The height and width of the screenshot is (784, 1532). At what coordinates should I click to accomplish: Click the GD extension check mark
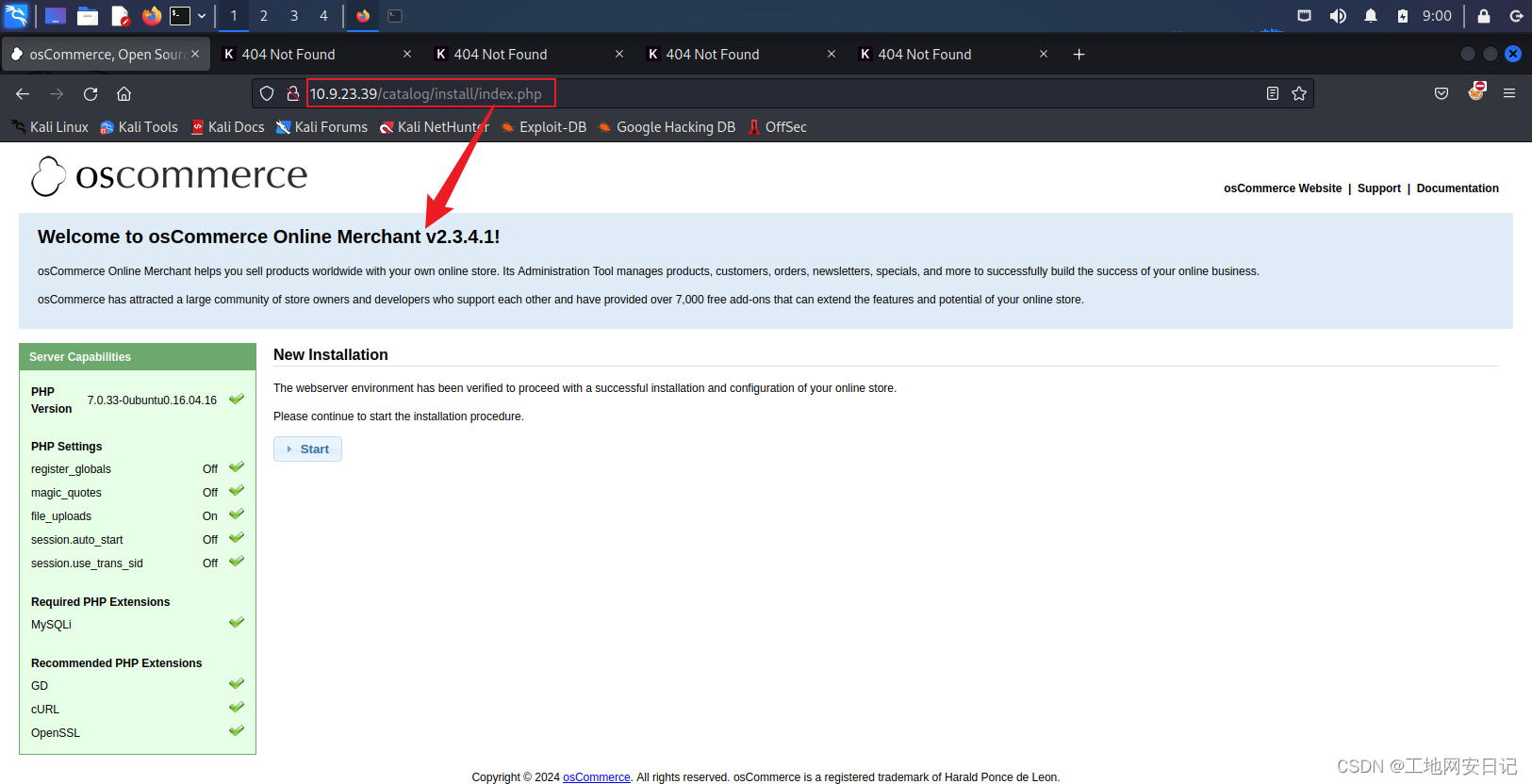point(237,683)
